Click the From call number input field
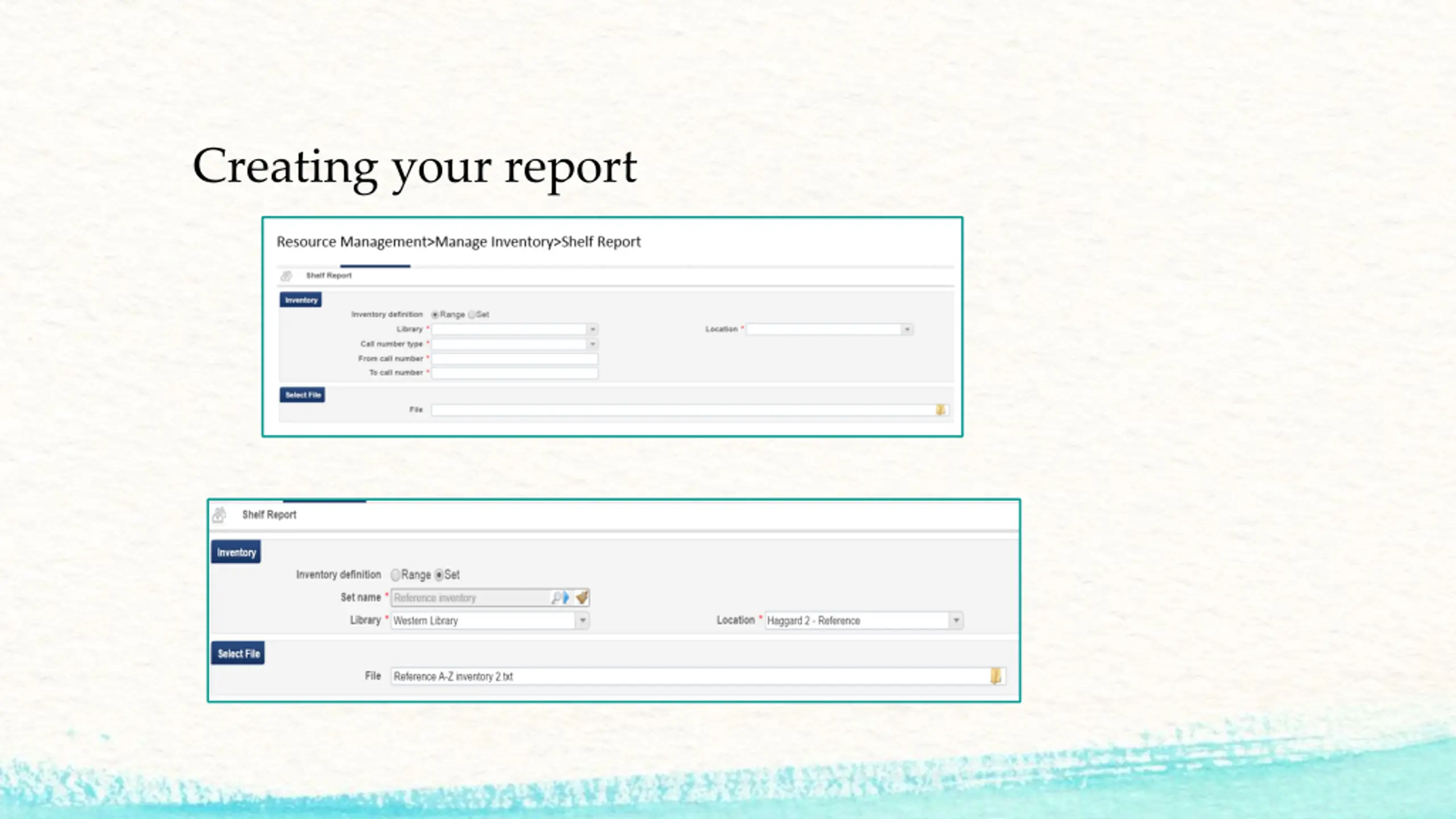1456x819 pixels. (x=515, y=359)
